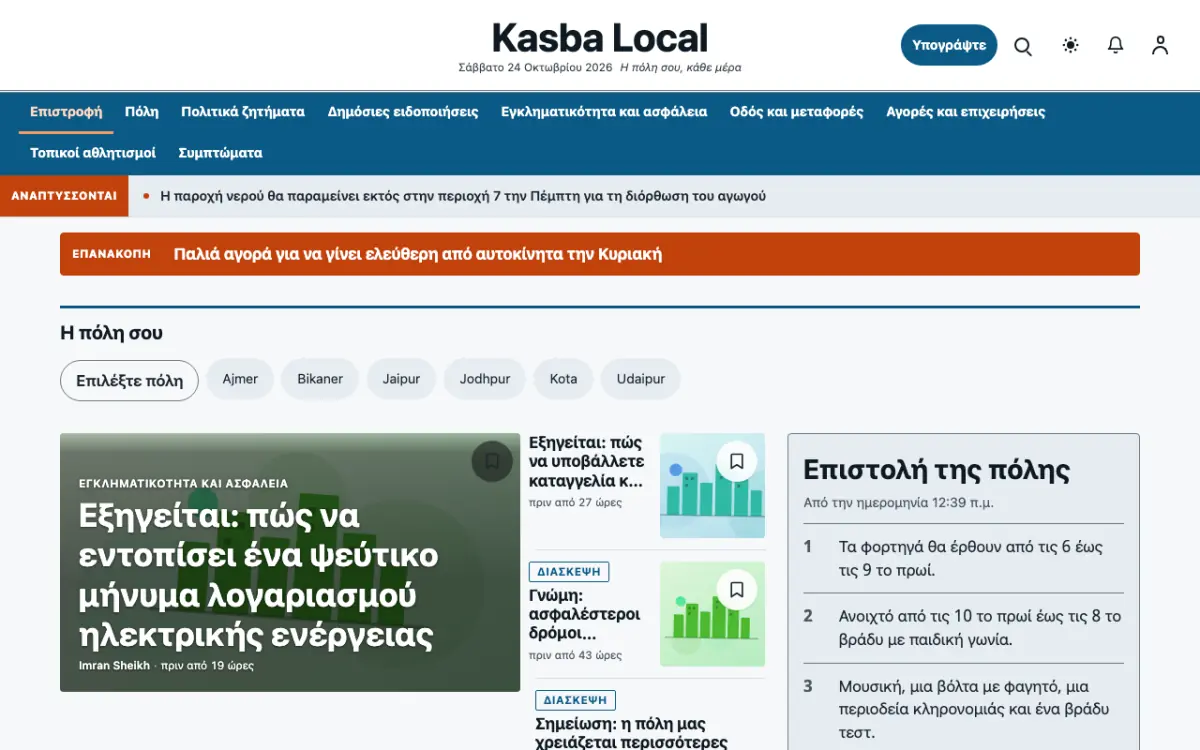Bookmark the 'Γνώμη: ασφαλέστεροι δρόμοι' article
This screenshot has width=1200, height=750.
(737, 590)
